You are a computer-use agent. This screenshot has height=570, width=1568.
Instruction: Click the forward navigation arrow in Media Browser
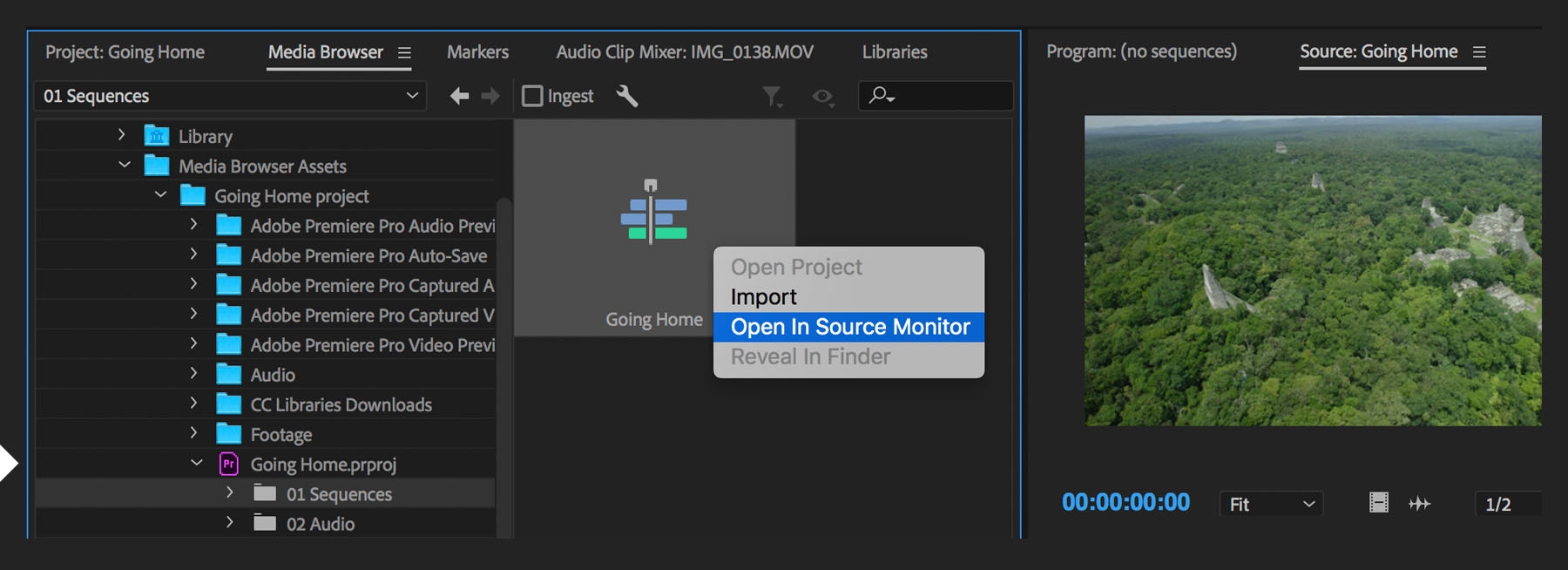point(491,96)
